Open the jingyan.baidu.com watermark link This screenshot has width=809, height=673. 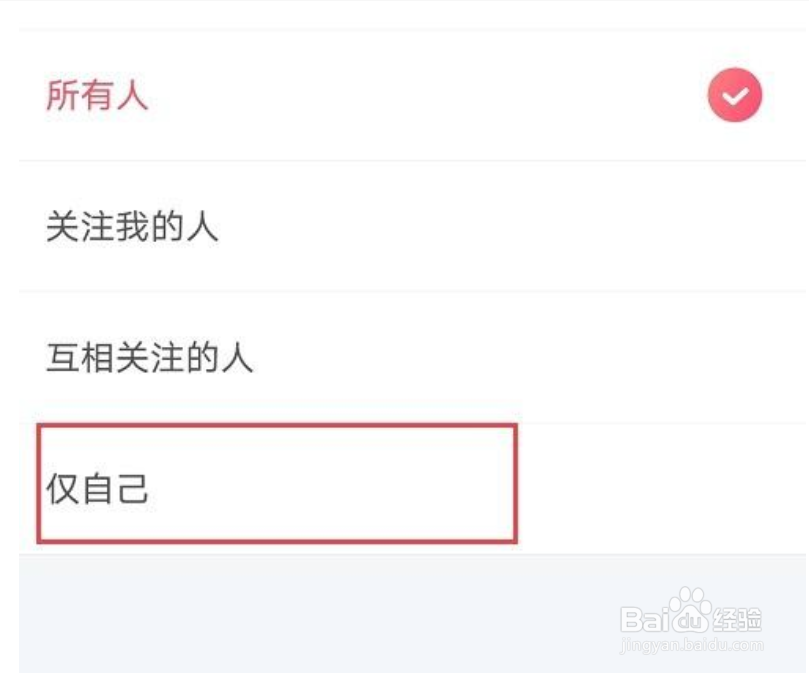pyautogui.click(x=691, y=645)
